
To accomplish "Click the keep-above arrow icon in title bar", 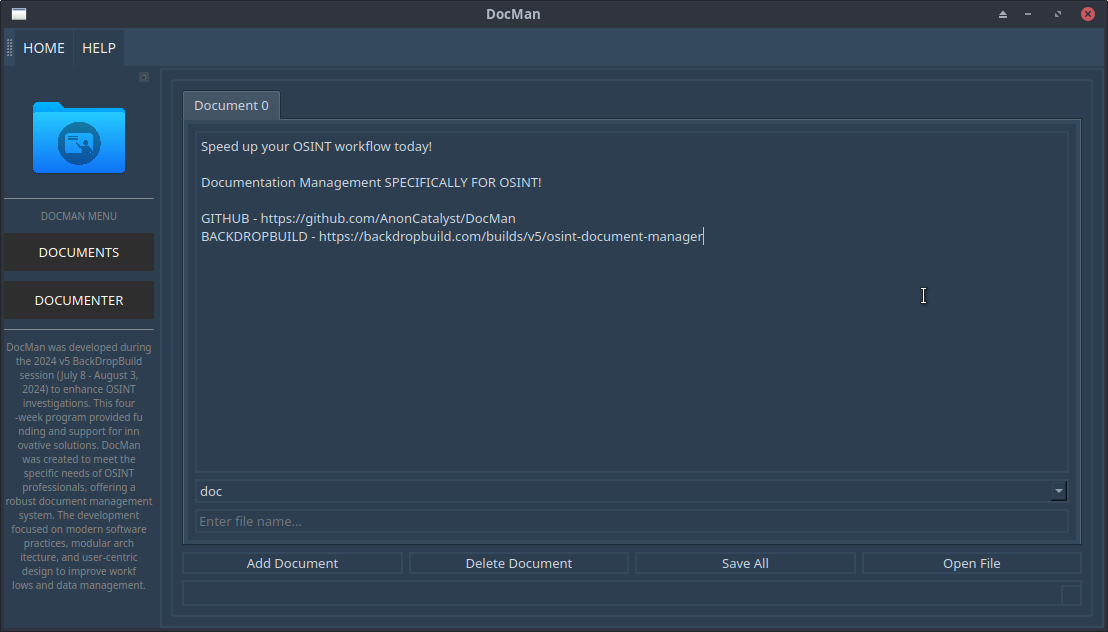I will click(1003, 14).
